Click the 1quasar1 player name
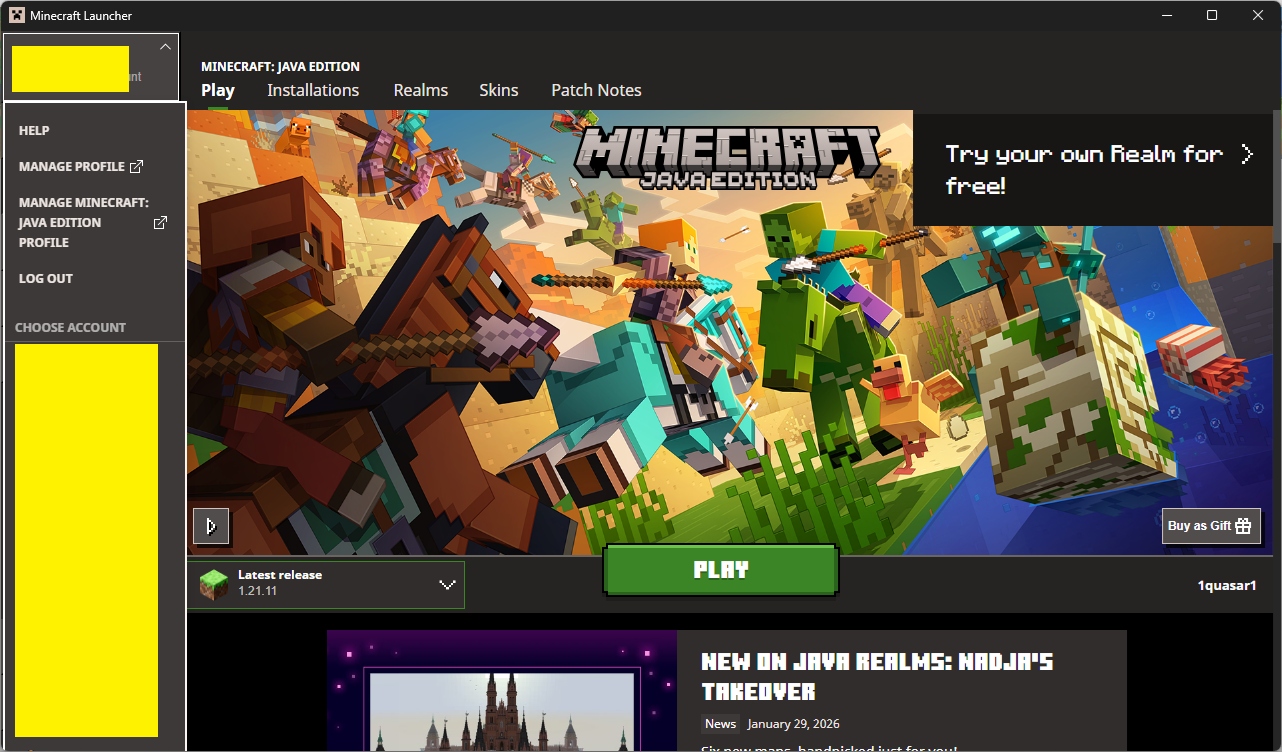Image resolution: width=1282 pixels, height=752 pixels. click(1227, 586)
